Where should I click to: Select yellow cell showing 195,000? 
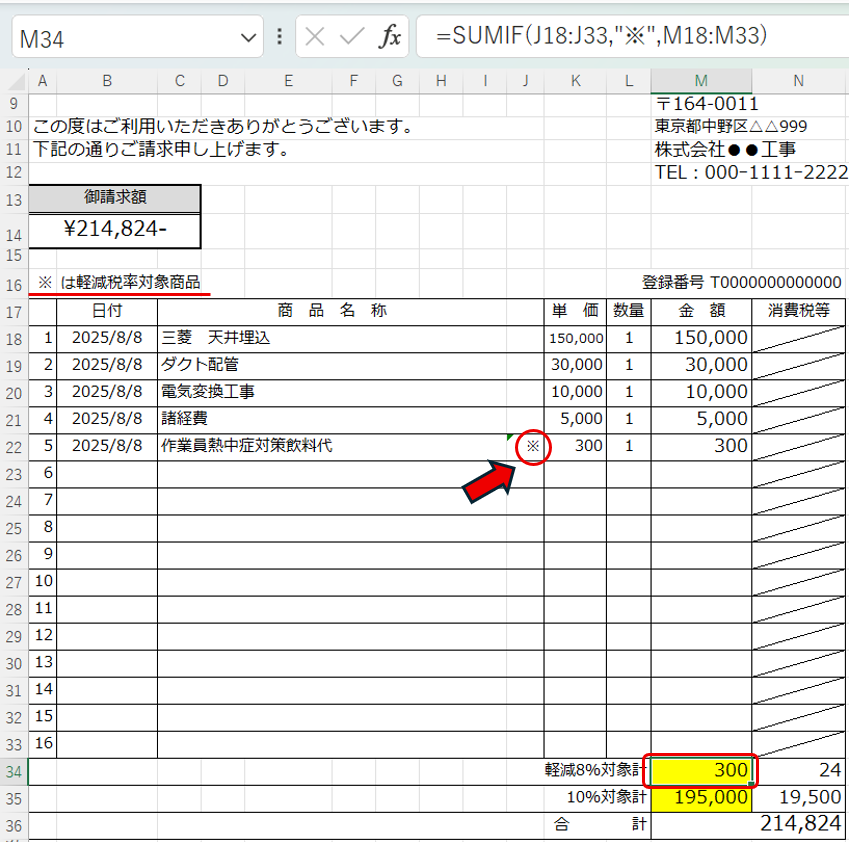pos(701,798)
